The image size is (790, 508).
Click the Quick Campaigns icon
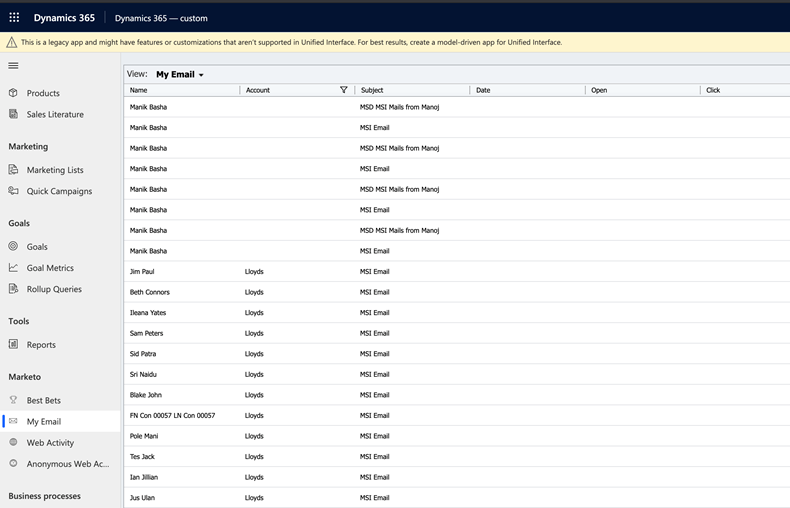point(14,190)
